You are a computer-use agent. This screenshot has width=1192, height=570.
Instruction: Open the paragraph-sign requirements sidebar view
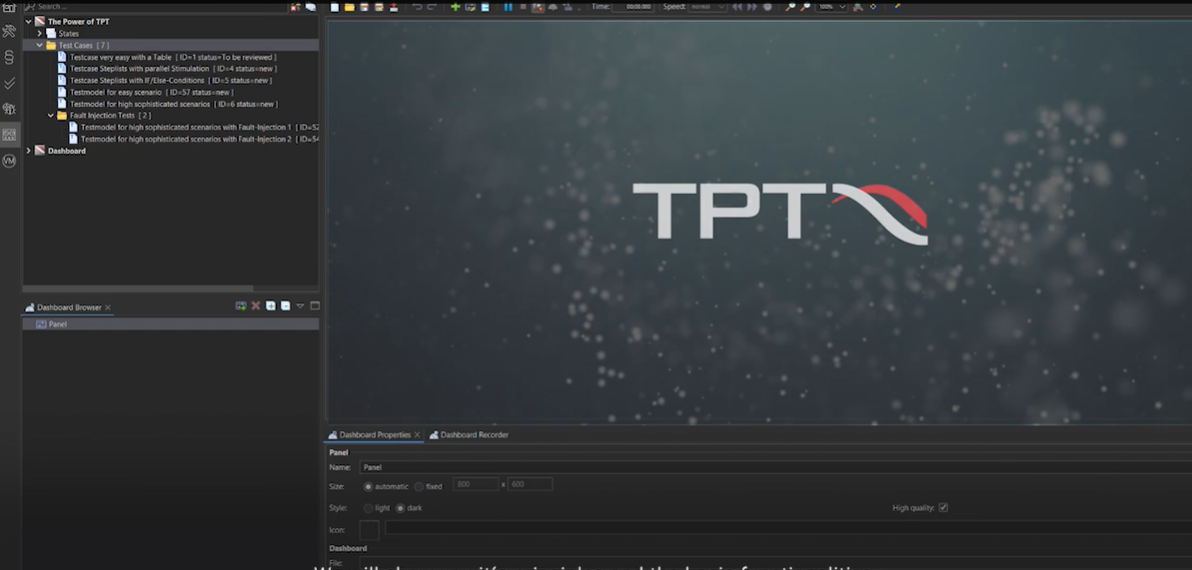pos(9,57)
